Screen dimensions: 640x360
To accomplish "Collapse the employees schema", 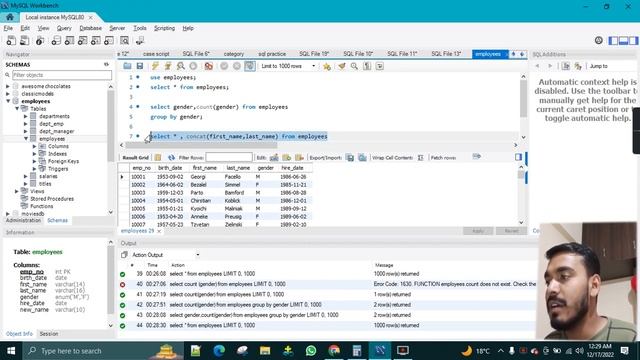I will pyautogui.click(x=8, y=101).
